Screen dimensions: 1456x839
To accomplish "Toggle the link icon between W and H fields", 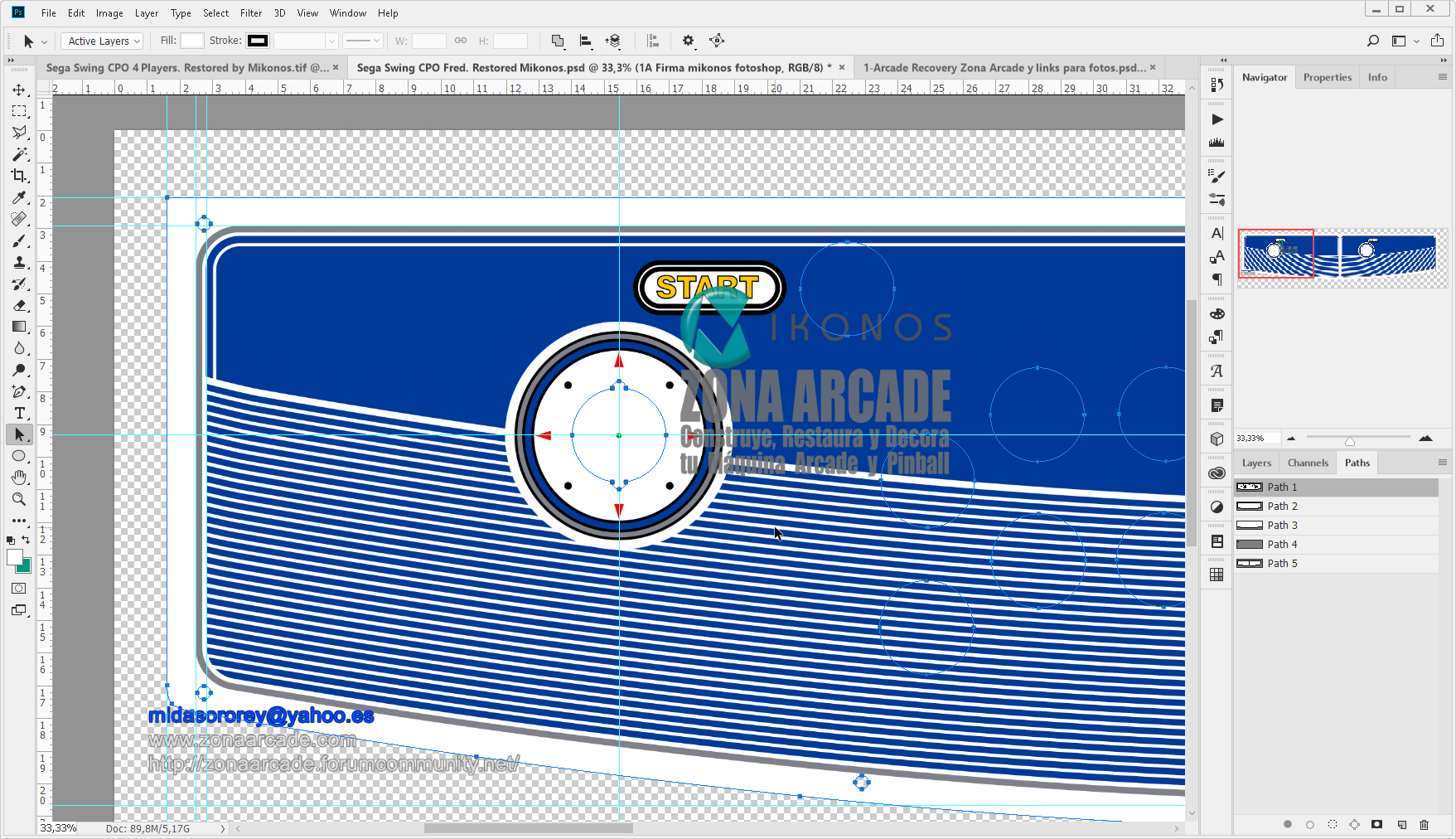I will (x=461, y=40).
